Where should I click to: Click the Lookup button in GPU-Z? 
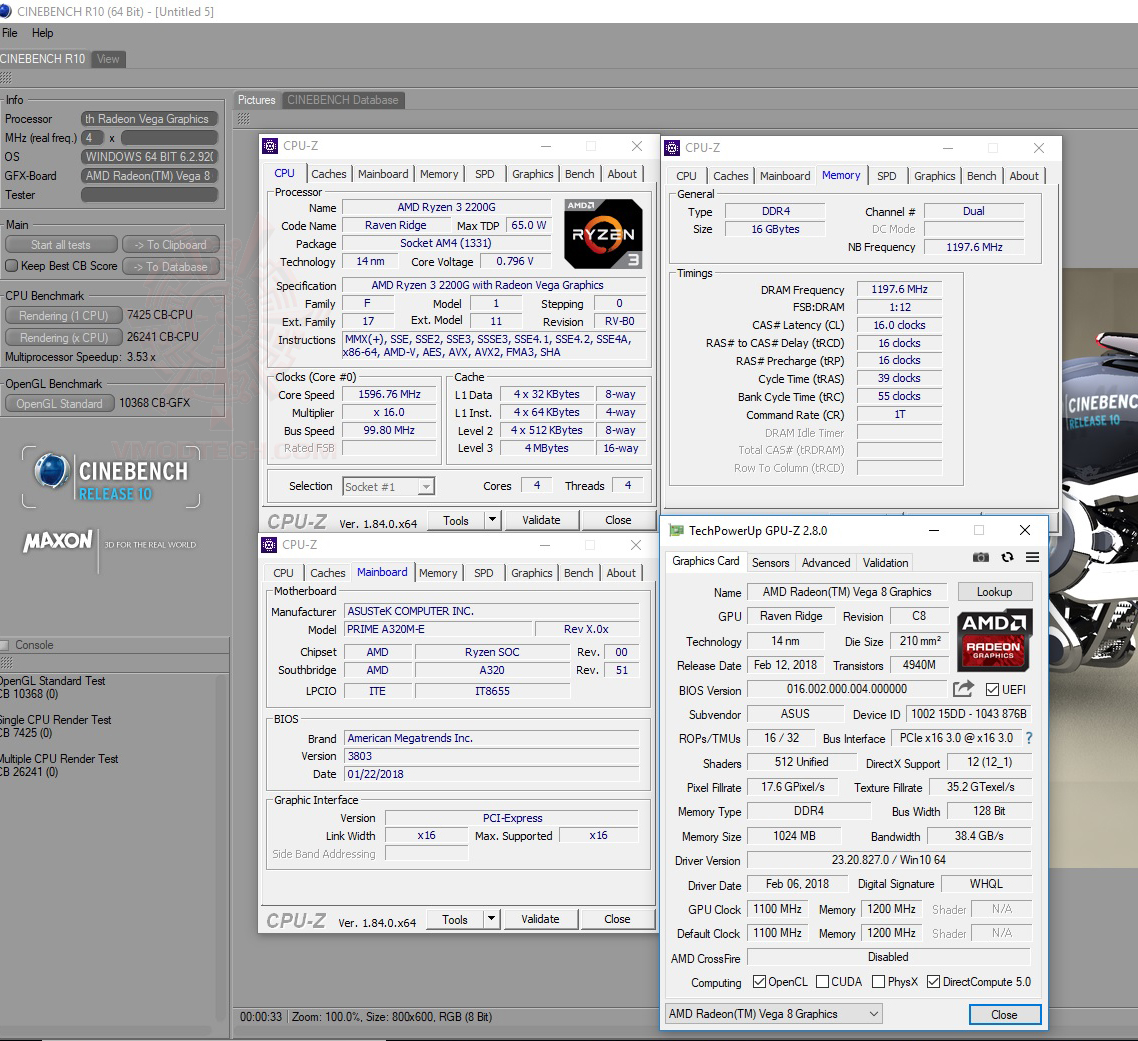(x=995, y=591)
